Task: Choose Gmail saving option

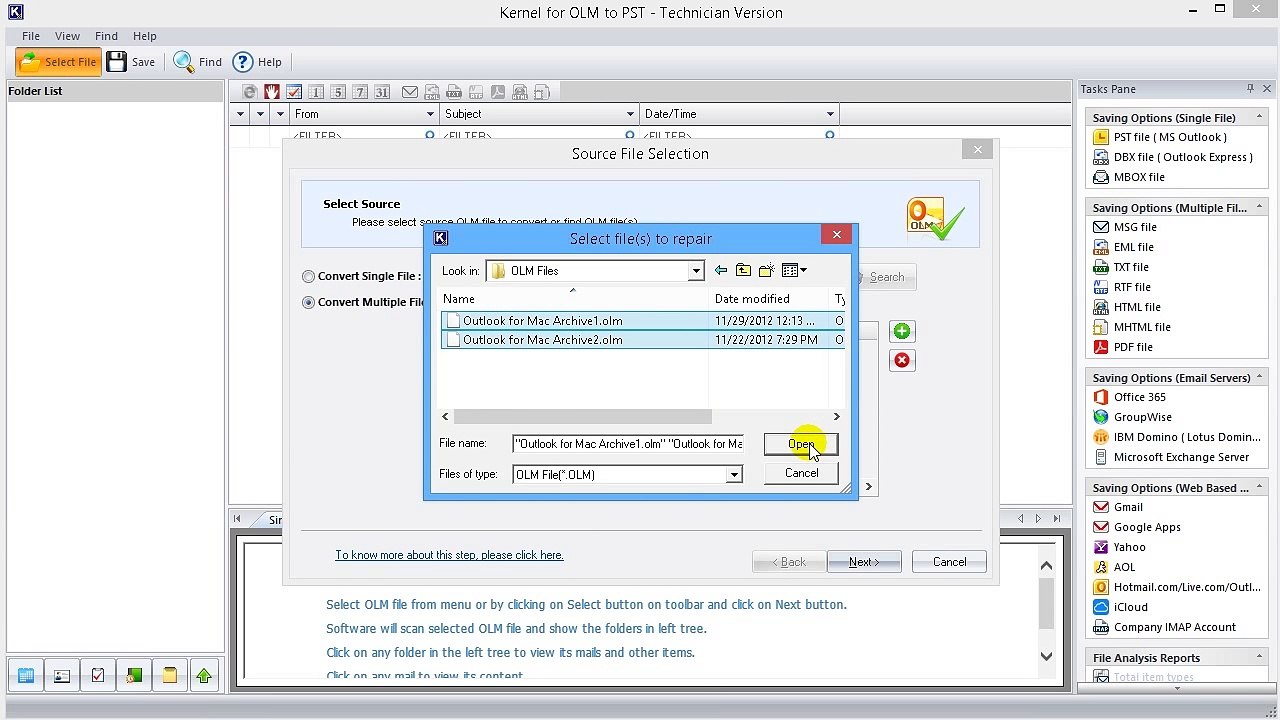Action: click(1118, 507)
